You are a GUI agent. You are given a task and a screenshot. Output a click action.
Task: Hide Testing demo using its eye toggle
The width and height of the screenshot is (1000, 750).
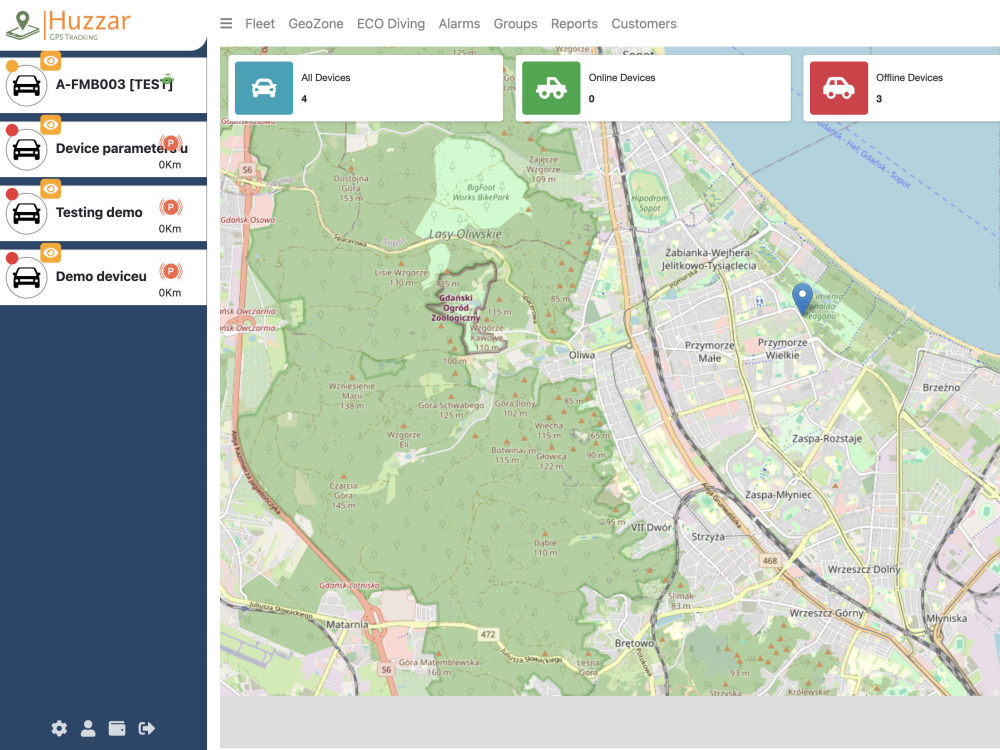pyautogui.click(x=50, y=189)
